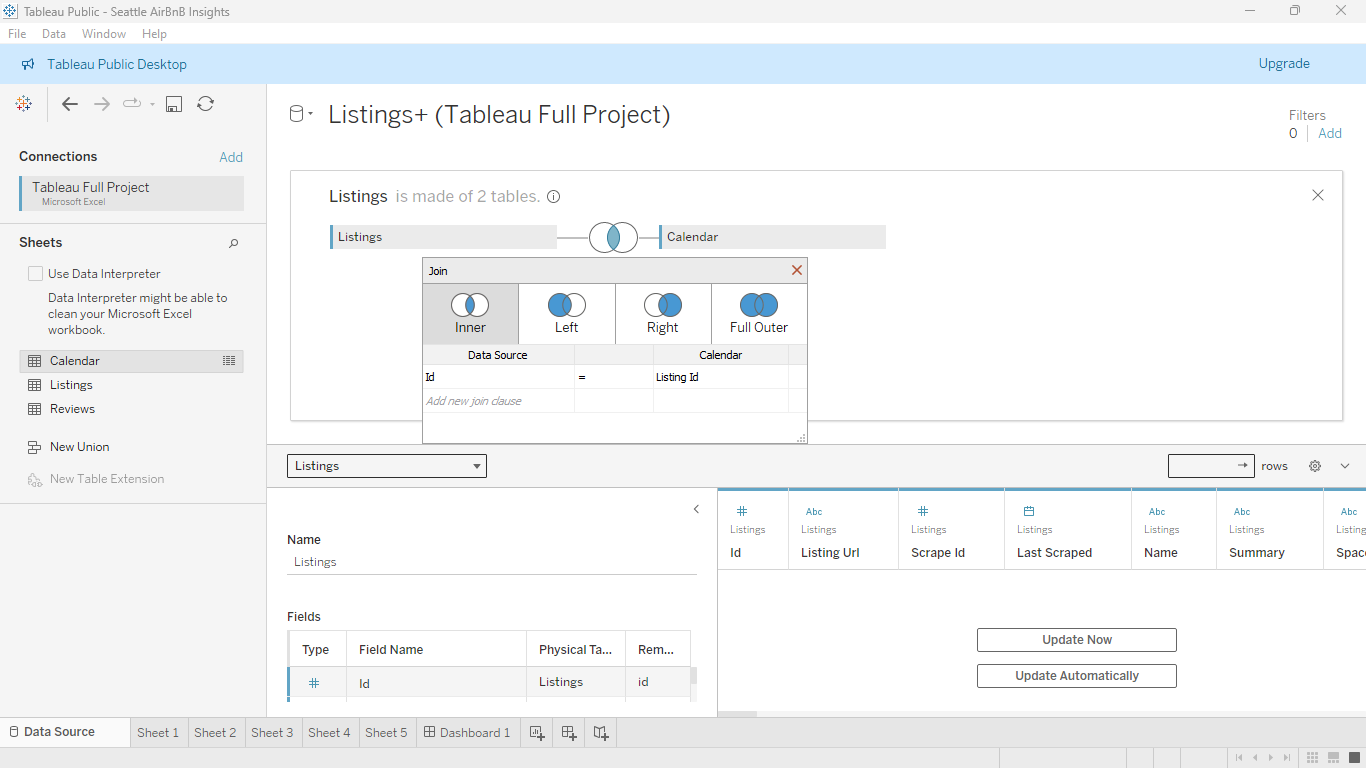Click the Name field showing Listings
Image resolution: width=1366 pixels, height=768 pixels.
pyautogui.click(x=492, y=562)
